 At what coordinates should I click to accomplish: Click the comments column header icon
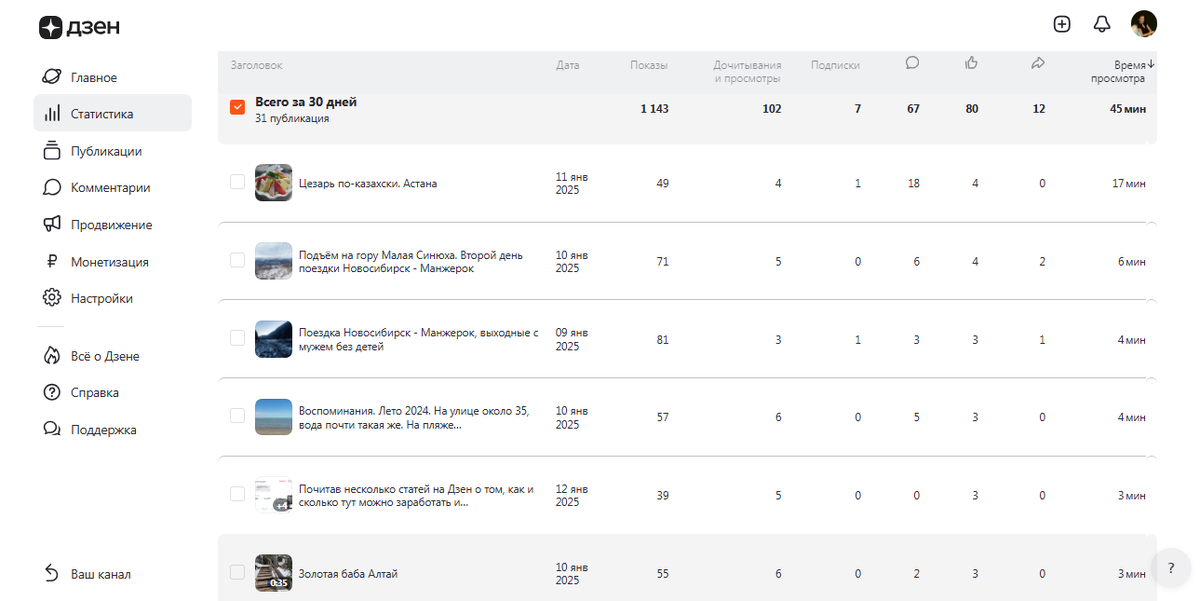point(912,63)
